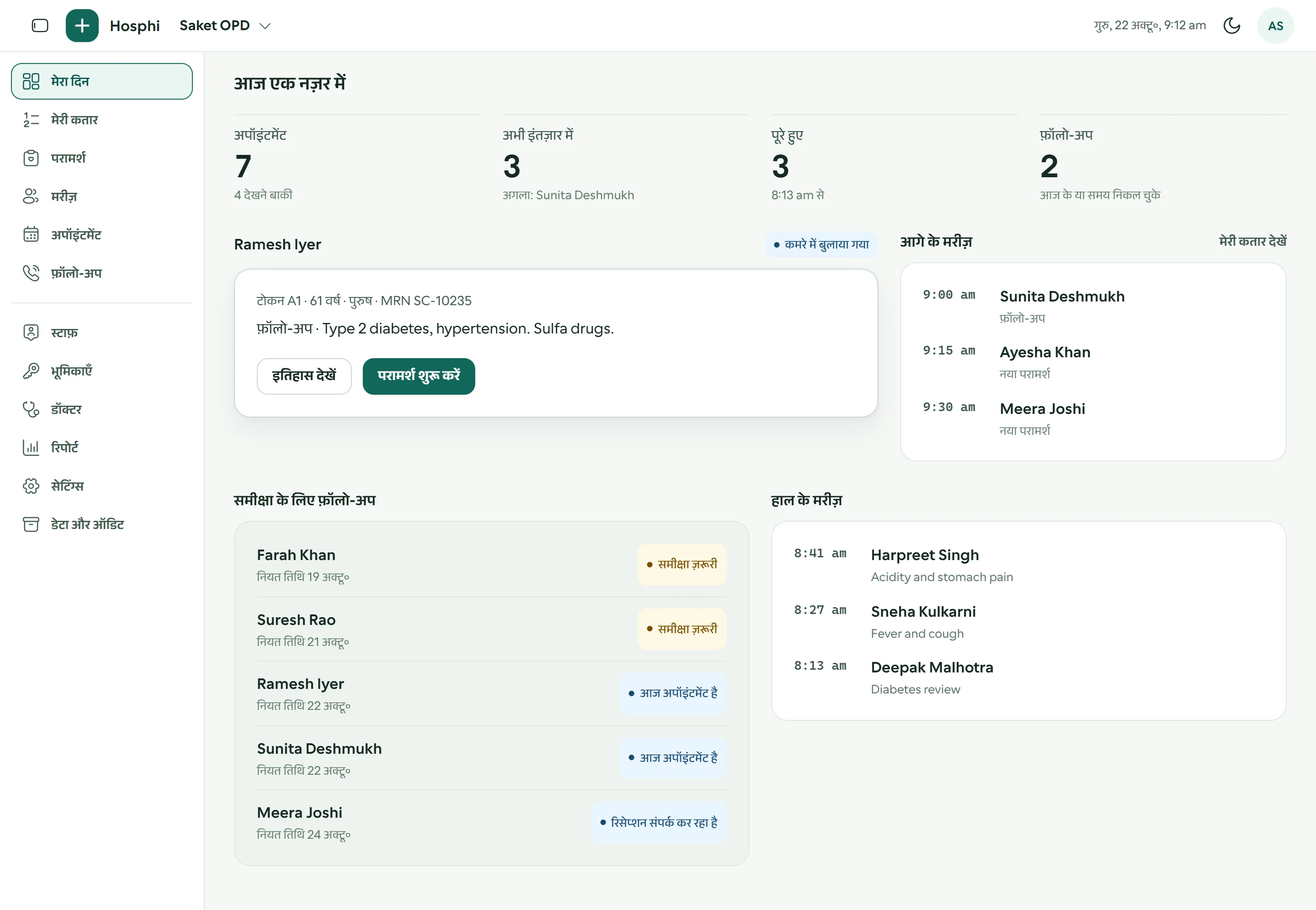This screenshot has height=910, width=1316.
Task: Click इतिहास देखें button
Action: pyautogui.click(x=304, y=376)
